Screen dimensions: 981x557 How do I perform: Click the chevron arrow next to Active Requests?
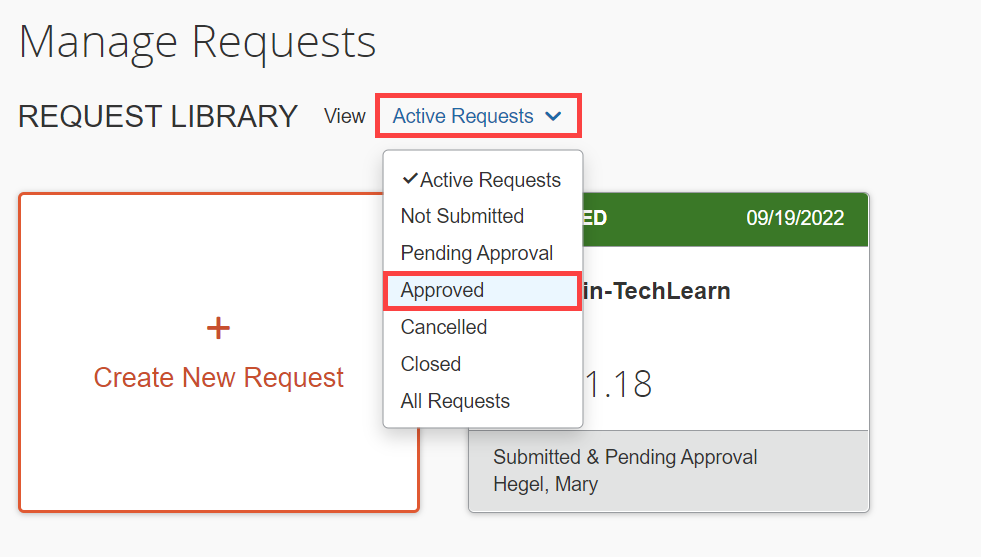tap(553, 117)
